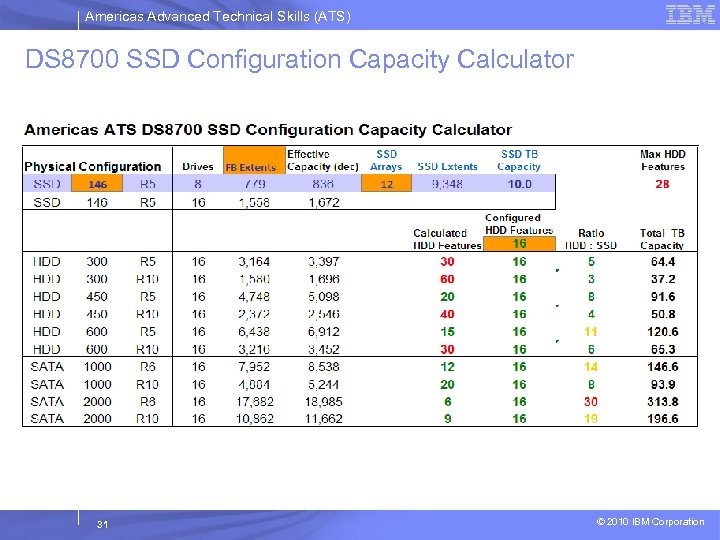Click the FB Extents value '7,952'

tap(254, 367)
